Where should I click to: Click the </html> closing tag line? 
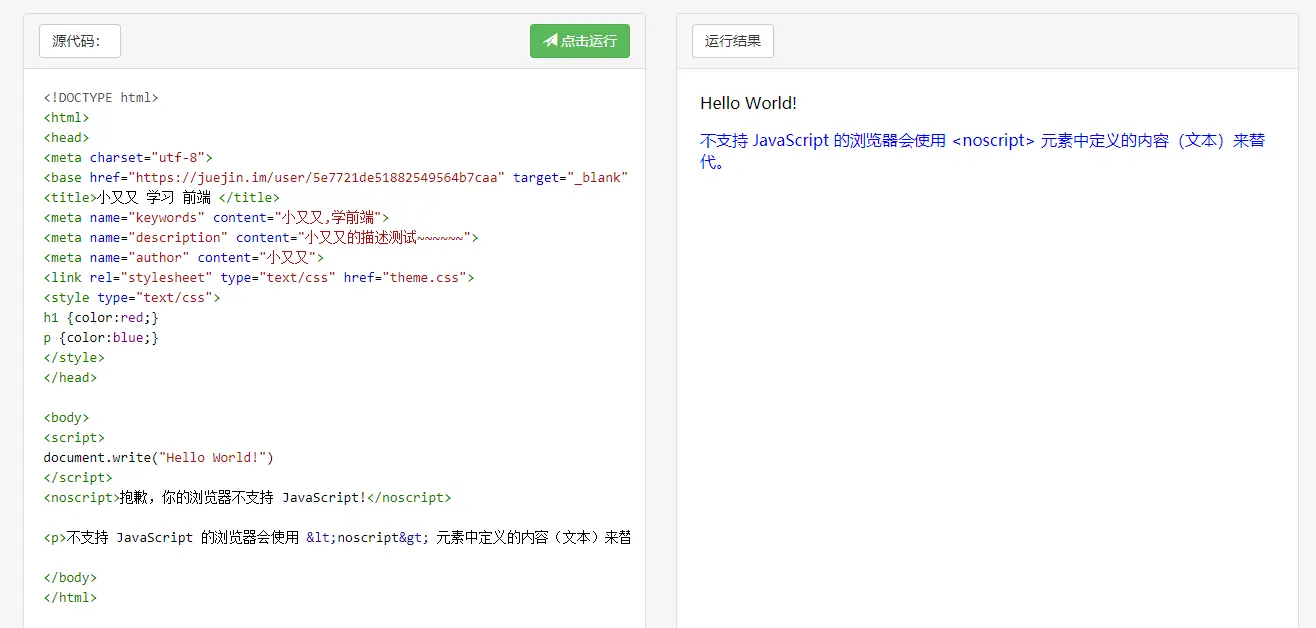[70, 598]
